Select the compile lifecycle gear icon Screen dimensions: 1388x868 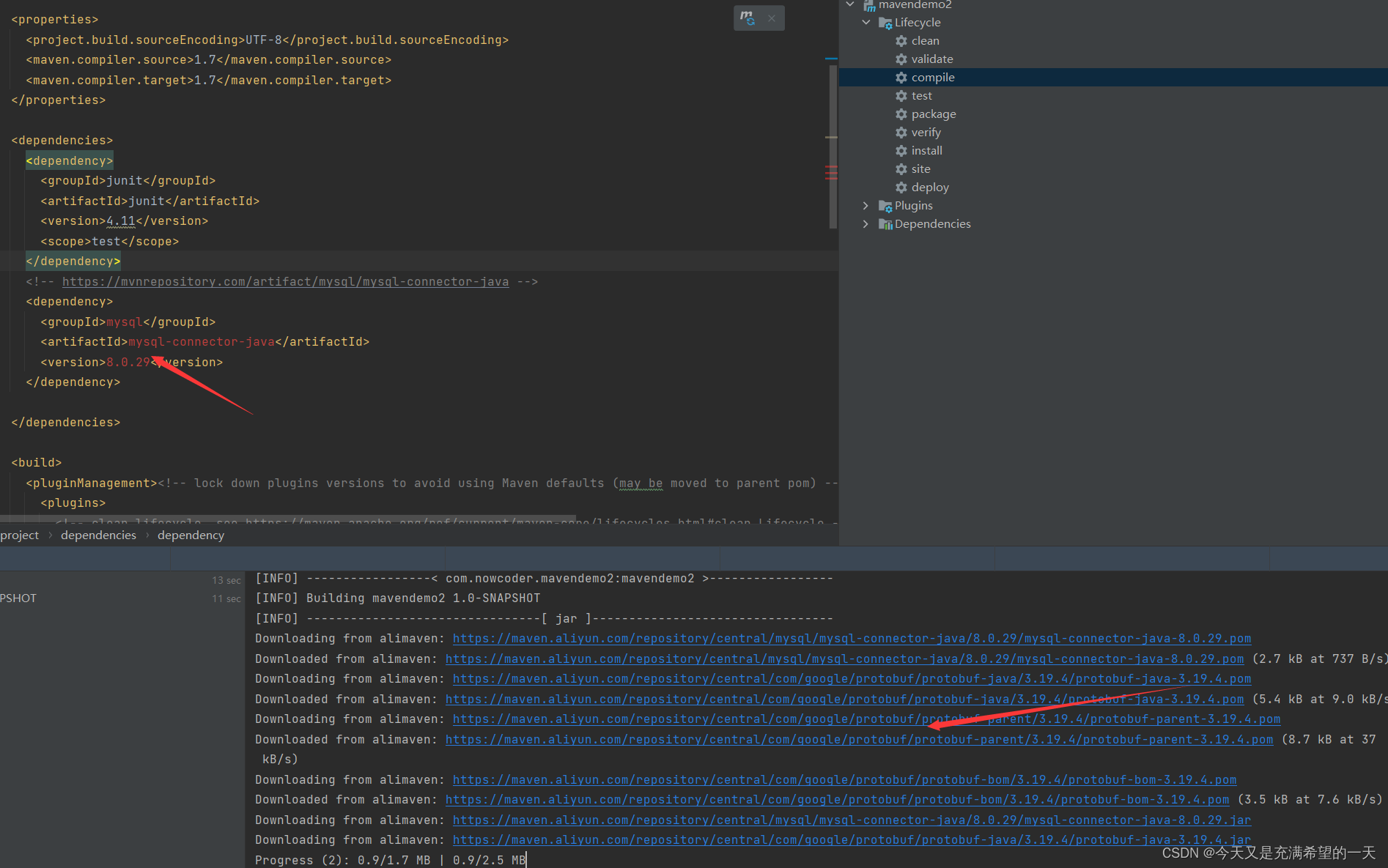pos(901,78)
